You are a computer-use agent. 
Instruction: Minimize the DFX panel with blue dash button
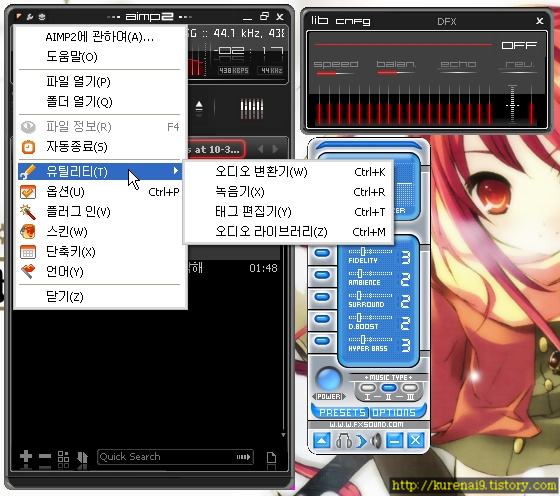tap(394, 441)
